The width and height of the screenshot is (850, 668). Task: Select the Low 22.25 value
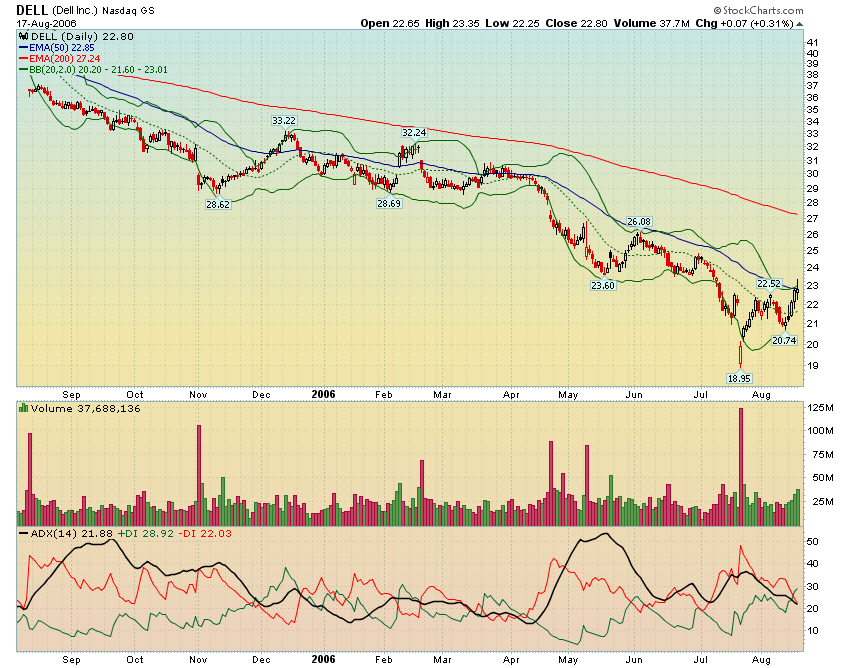tap(512, 23)
